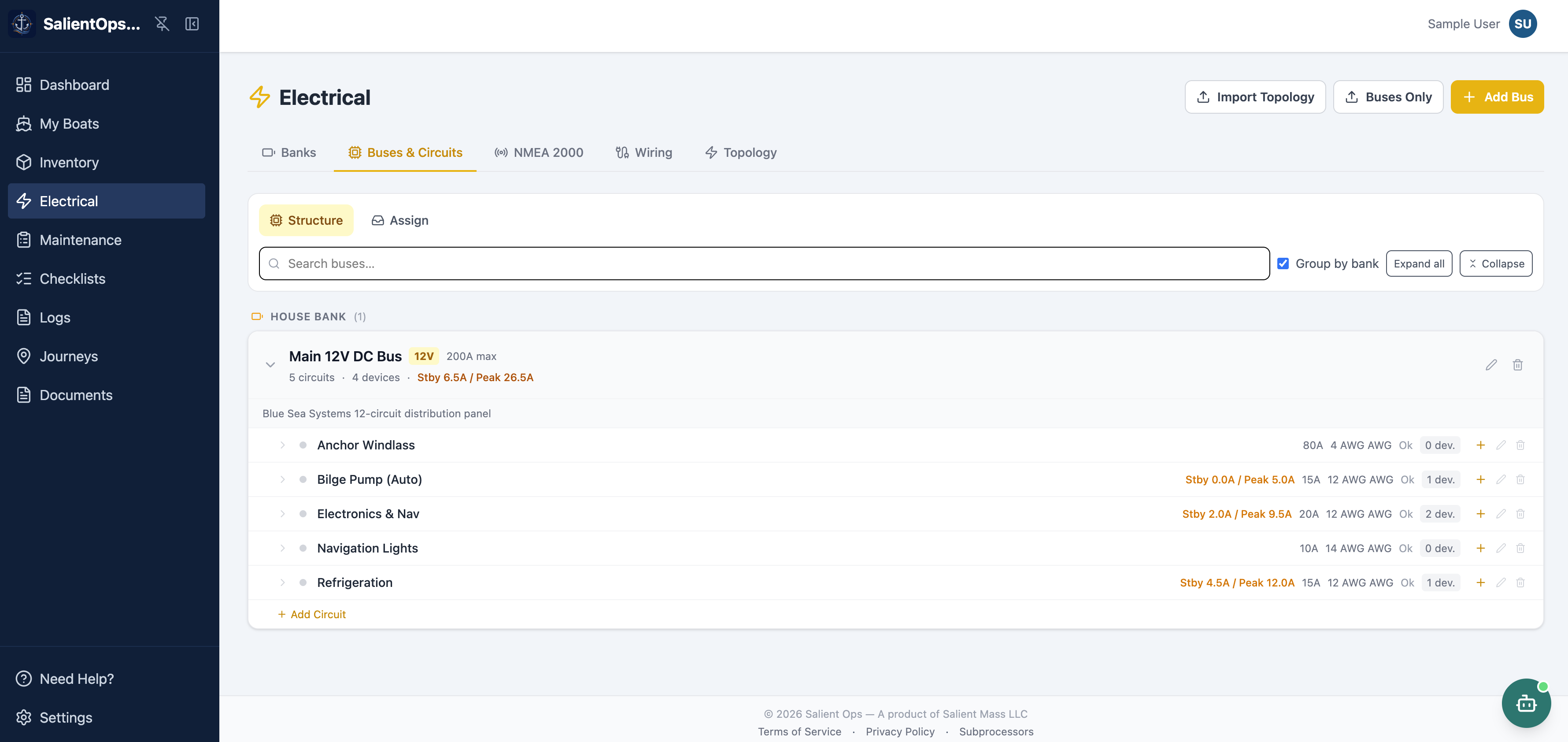Image resolution: width=1568 pixels, height=742 pixels.
Task: Edit the Navigation Lights circuit
Action: (x=1501, y=549)
